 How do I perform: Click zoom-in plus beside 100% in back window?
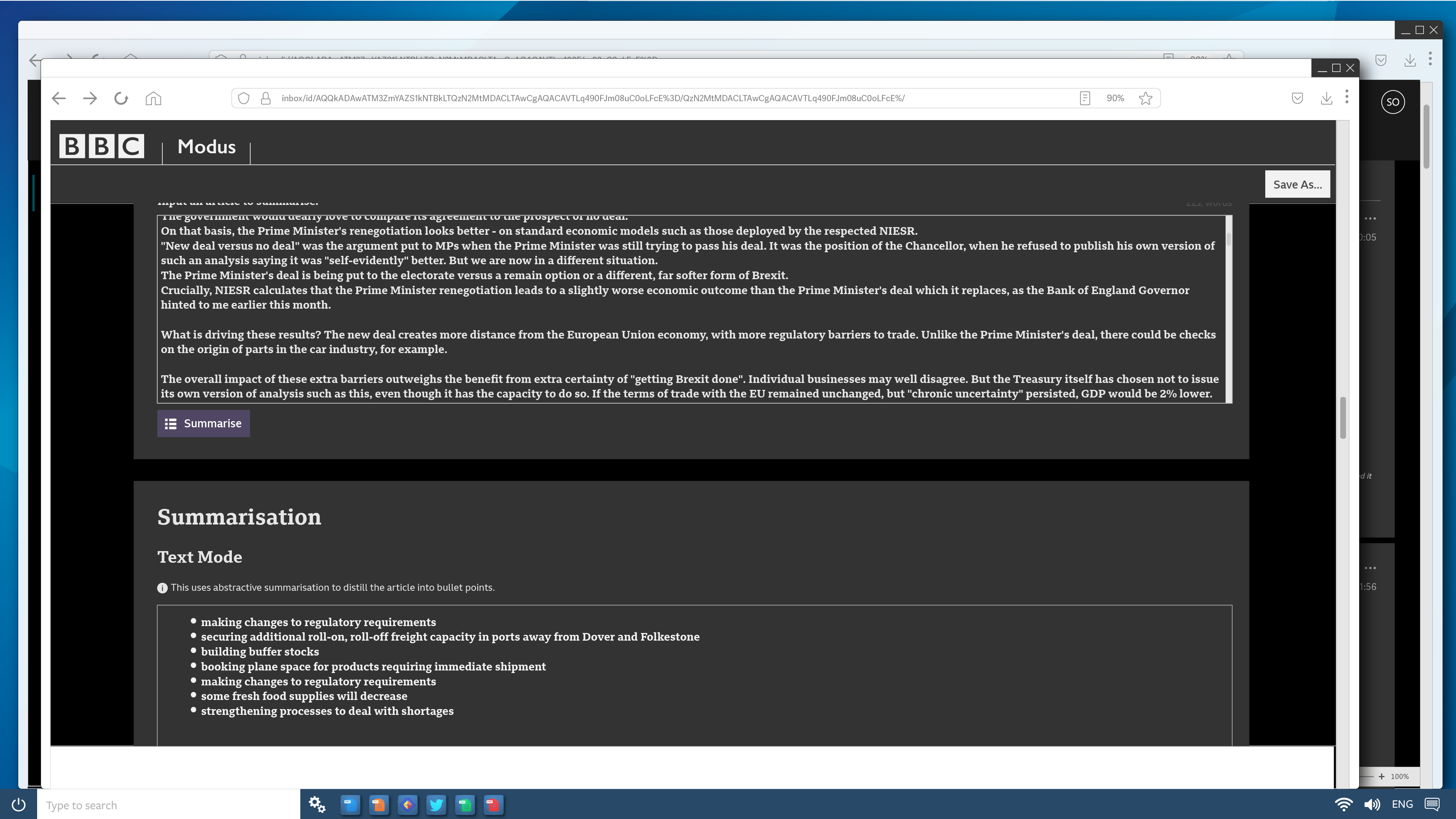pyautogui.click(x=1381, y=777)
